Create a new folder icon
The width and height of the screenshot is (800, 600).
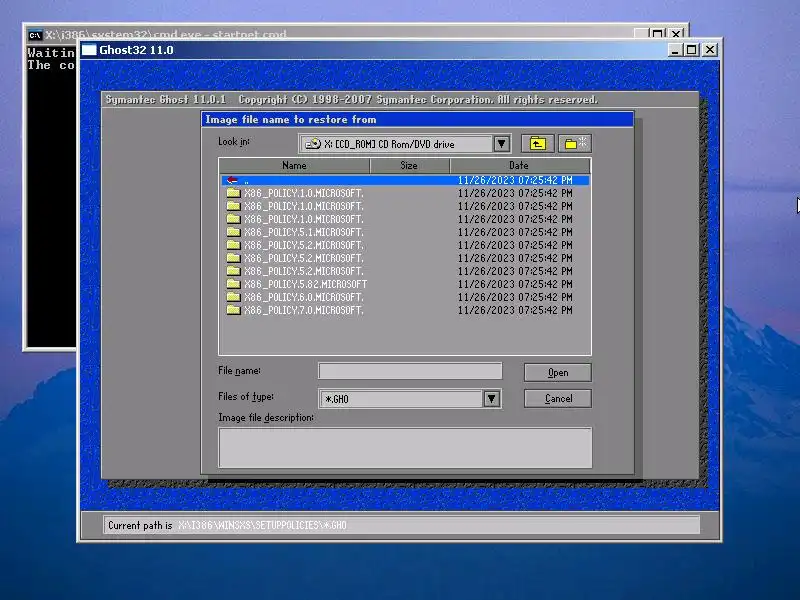pos(575,144)
